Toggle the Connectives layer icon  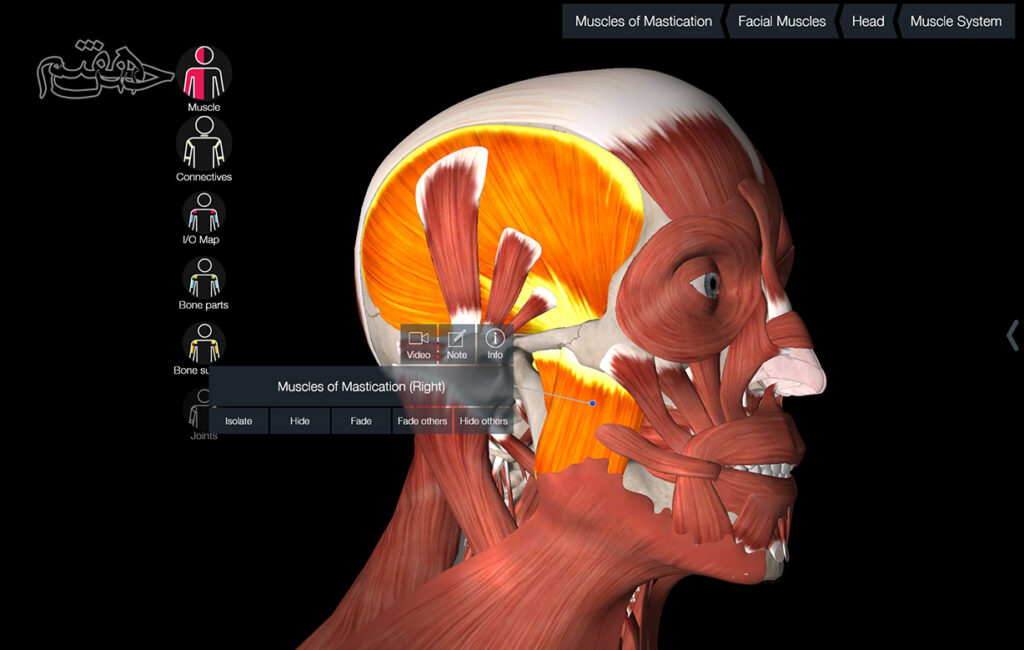coord(204,144)
